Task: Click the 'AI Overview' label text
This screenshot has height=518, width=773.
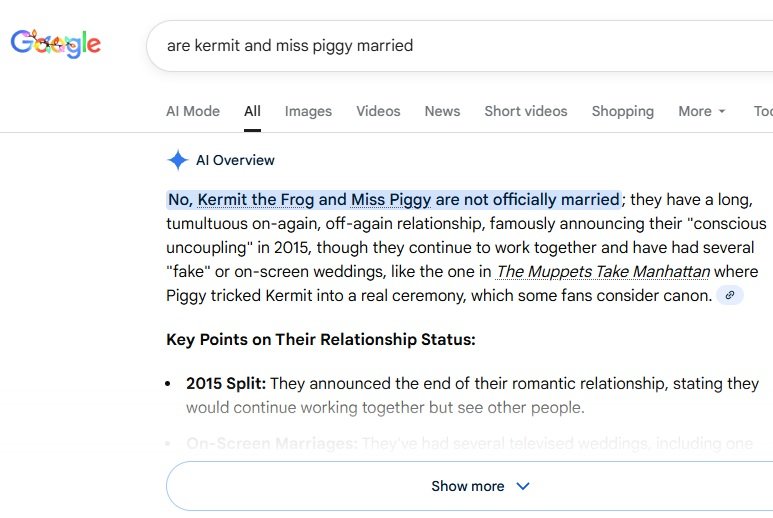Action: (x=235, y=160)
